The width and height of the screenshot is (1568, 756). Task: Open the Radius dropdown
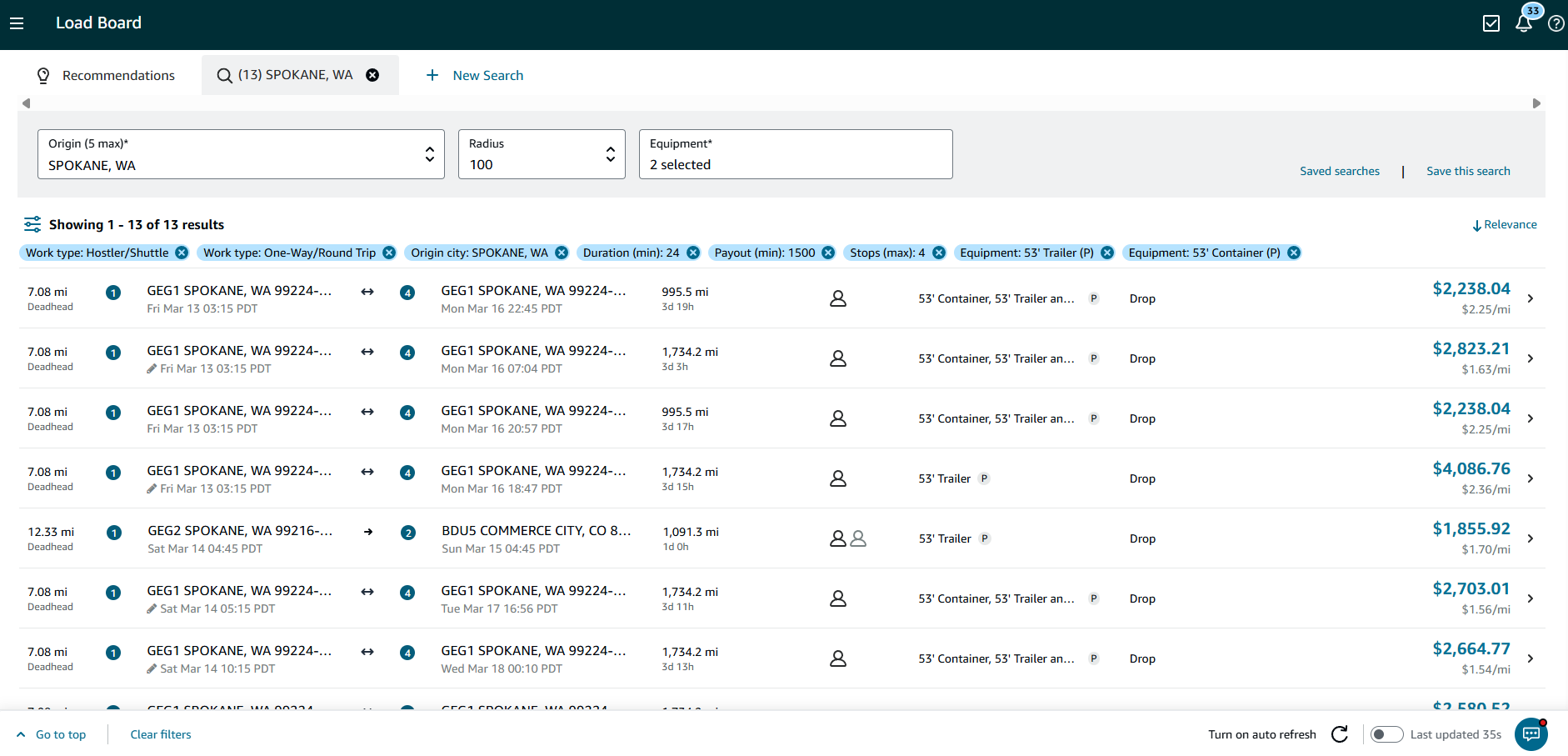coord(542,154)
